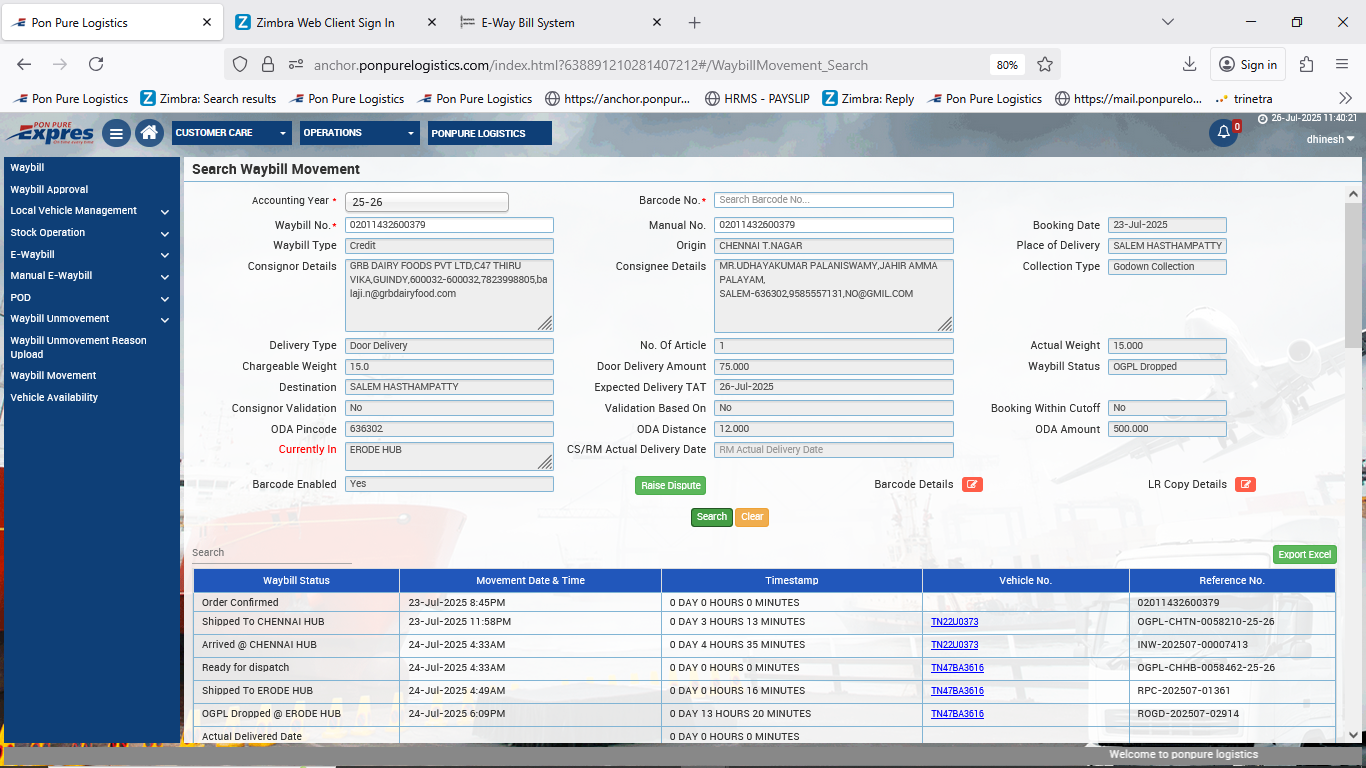The height and width of the screenshot is (768, 1366).
Task: Click the Barcode Details edit icon
Action: click(972, 485)
